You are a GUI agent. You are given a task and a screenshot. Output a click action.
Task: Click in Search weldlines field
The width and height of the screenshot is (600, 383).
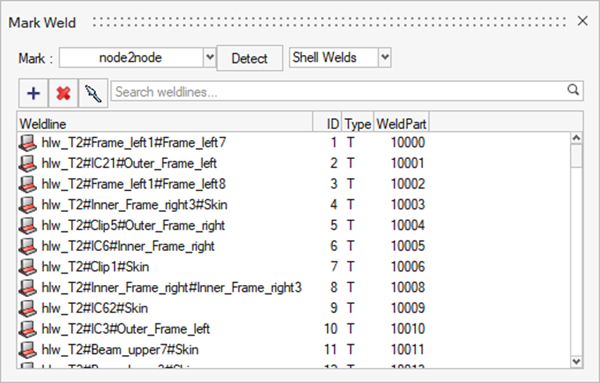pyautogui.click(x=339, y=92)
